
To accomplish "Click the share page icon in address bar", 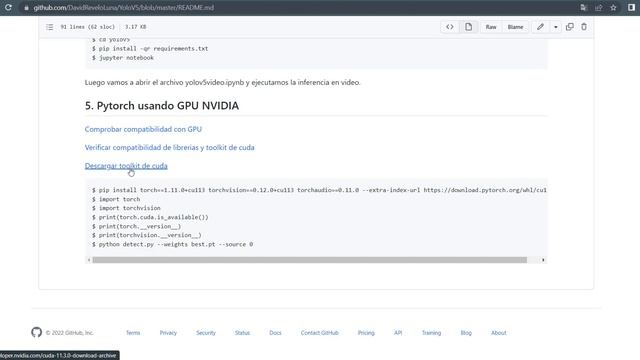I will 598,8.
